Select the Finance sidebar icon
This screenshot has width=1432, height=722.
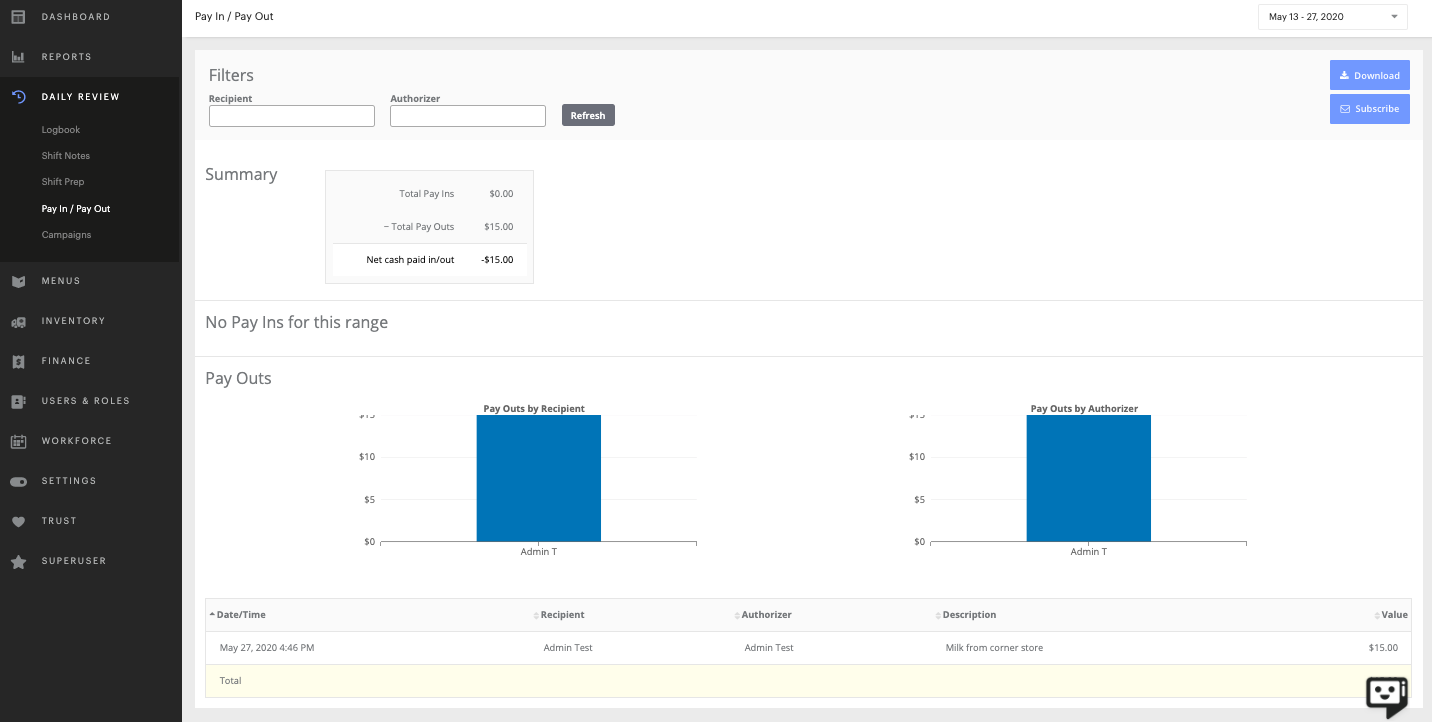(x=17, y=361)
